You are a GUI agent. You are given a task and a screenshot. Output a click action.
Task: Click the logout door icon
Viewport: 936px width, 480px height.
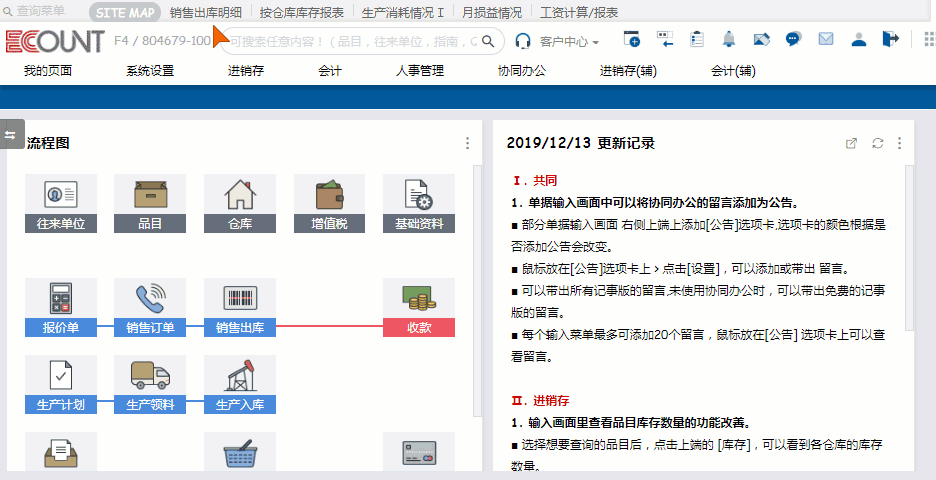coord(890,40)
